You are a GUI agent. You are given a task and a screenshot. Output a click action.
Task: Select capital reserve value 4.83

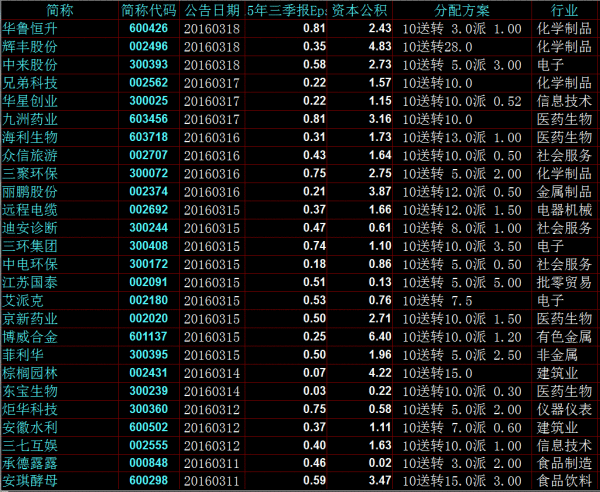click(380, 47)
